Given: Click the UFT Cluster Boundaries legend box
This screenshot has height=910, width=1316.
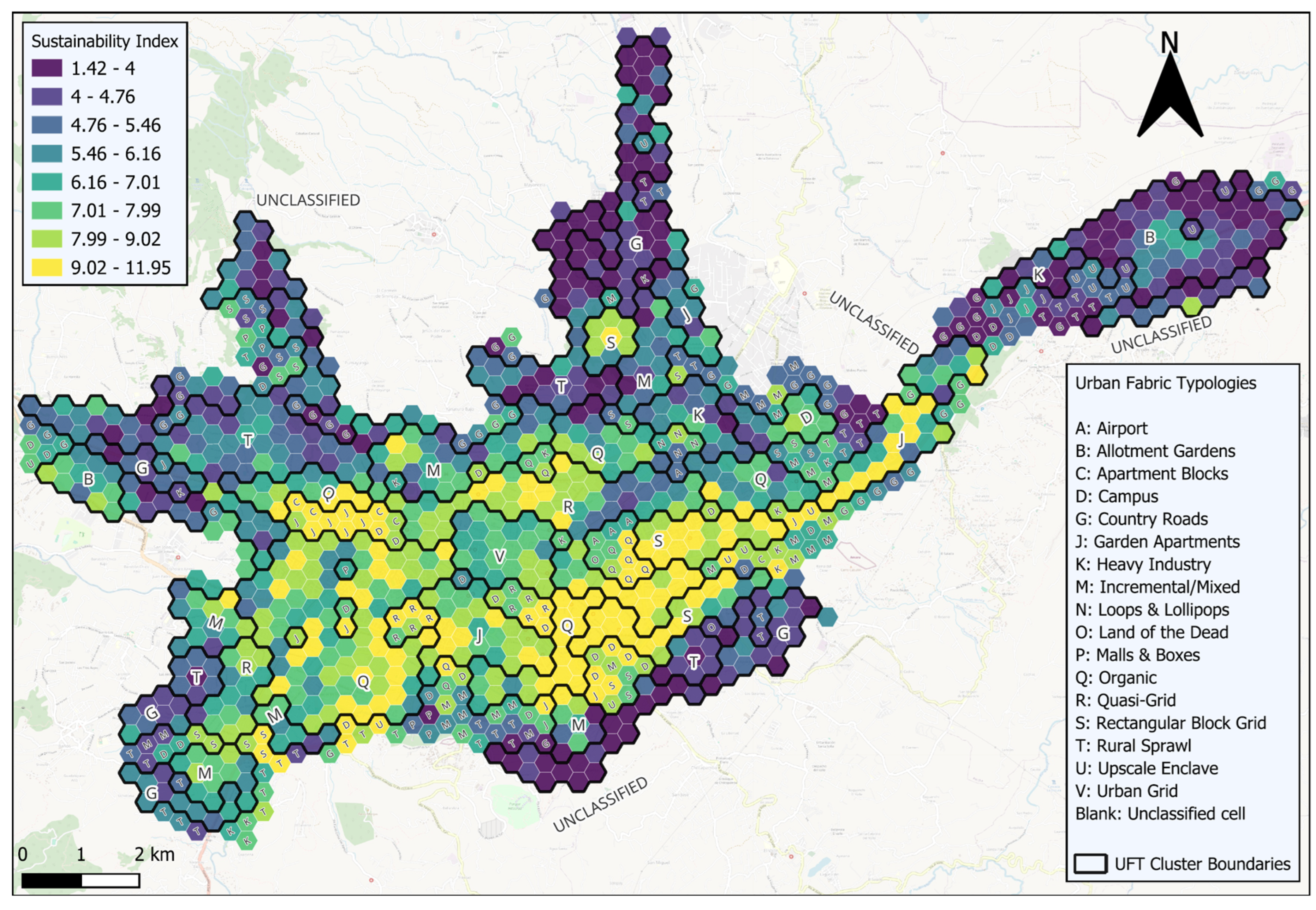Looking at the screenshot, I should pos(1090,864).
